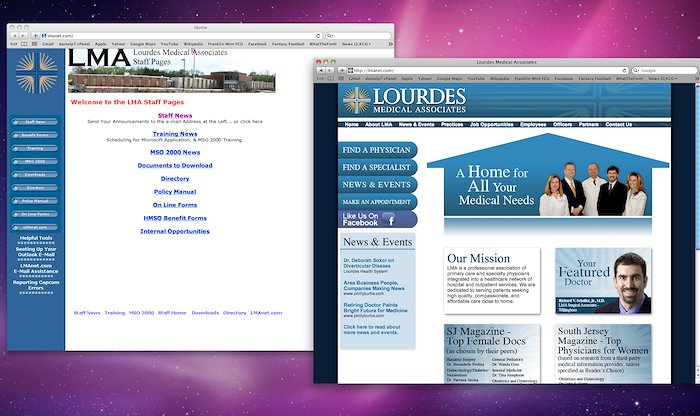Click reload icon in Home window address bar
Screen dimensions: 700x416
pyautogui.click(x=318, y=36)
